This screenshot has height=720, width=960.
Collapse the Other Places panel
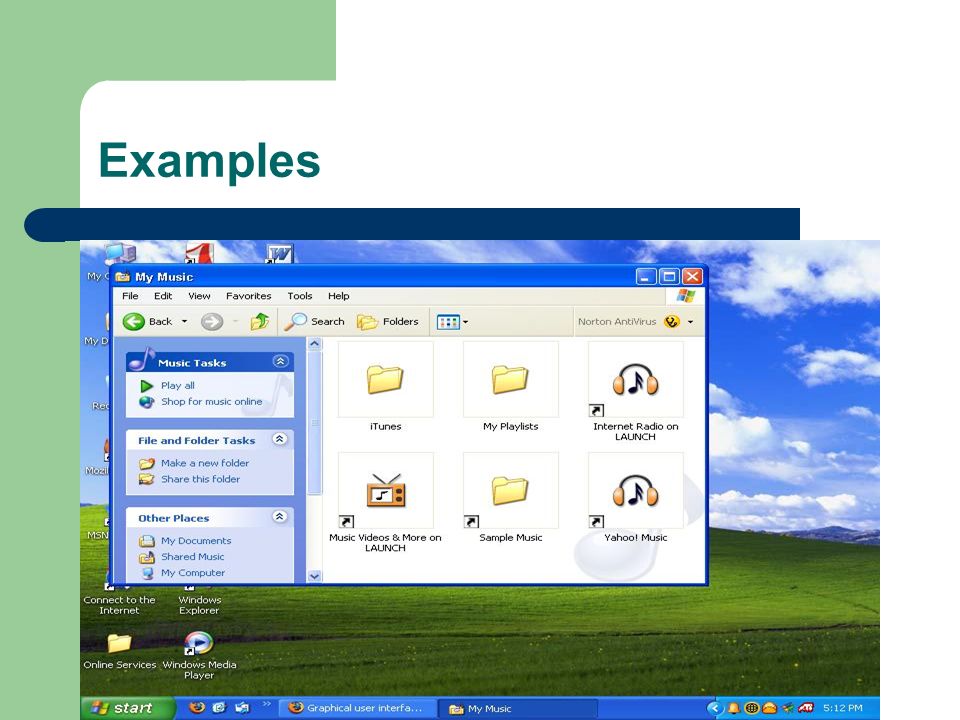280,517
